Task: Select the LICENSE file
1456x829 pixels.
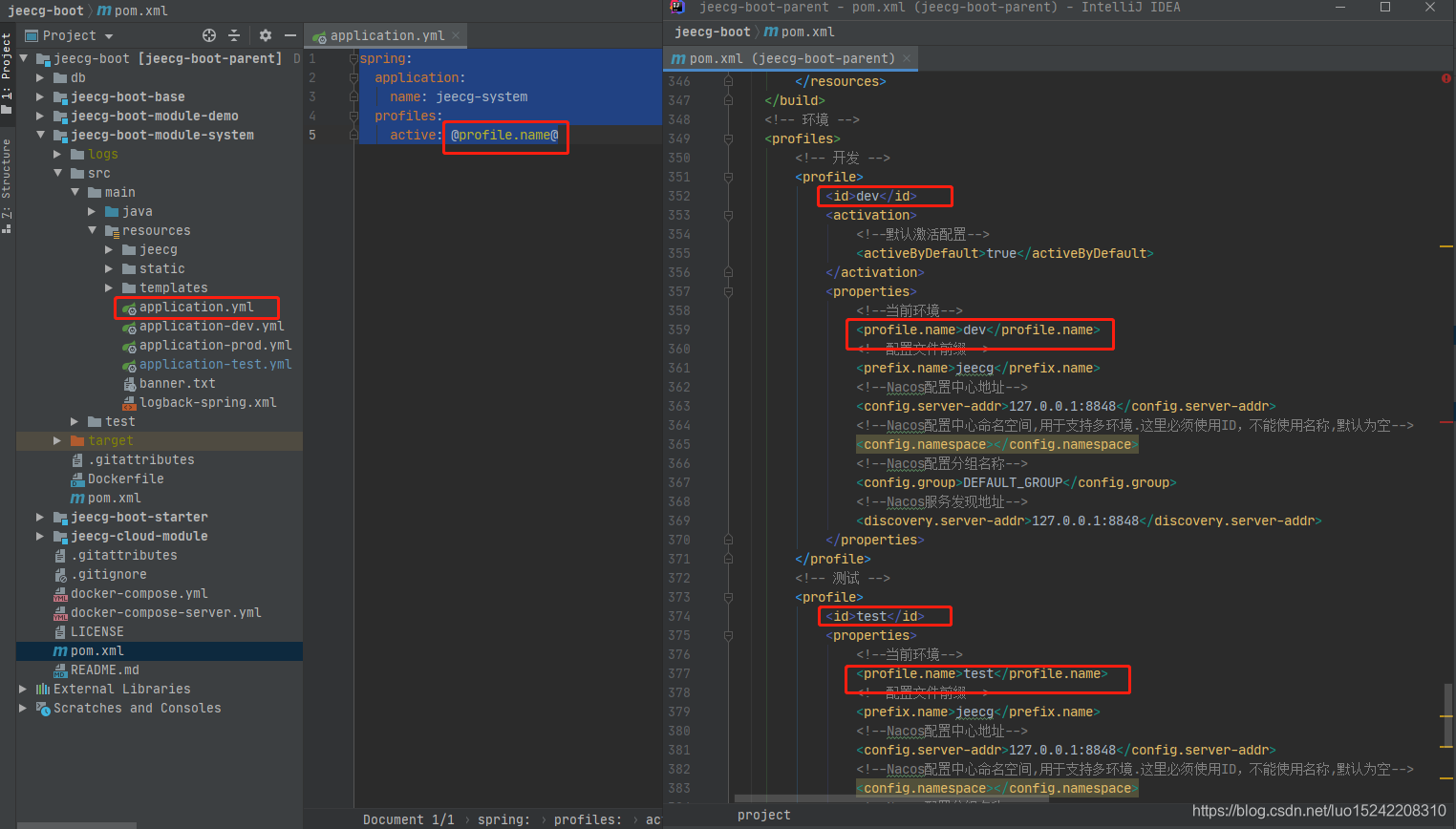Action: (88, 631)
